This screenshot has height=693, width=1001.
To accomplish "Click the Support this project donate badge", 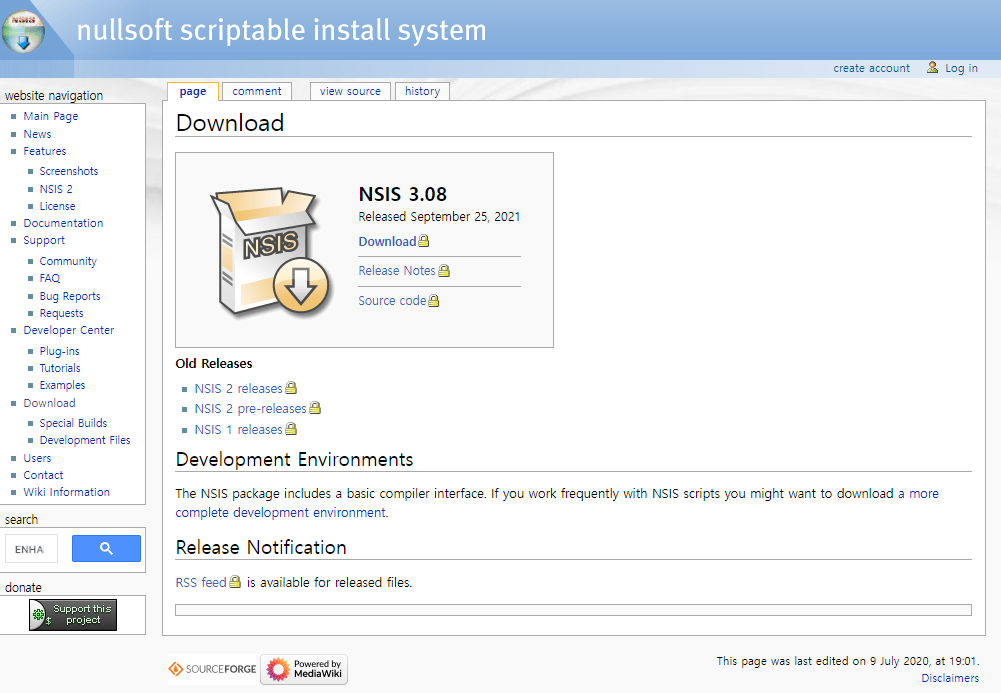I will click(x=73, y=615).
